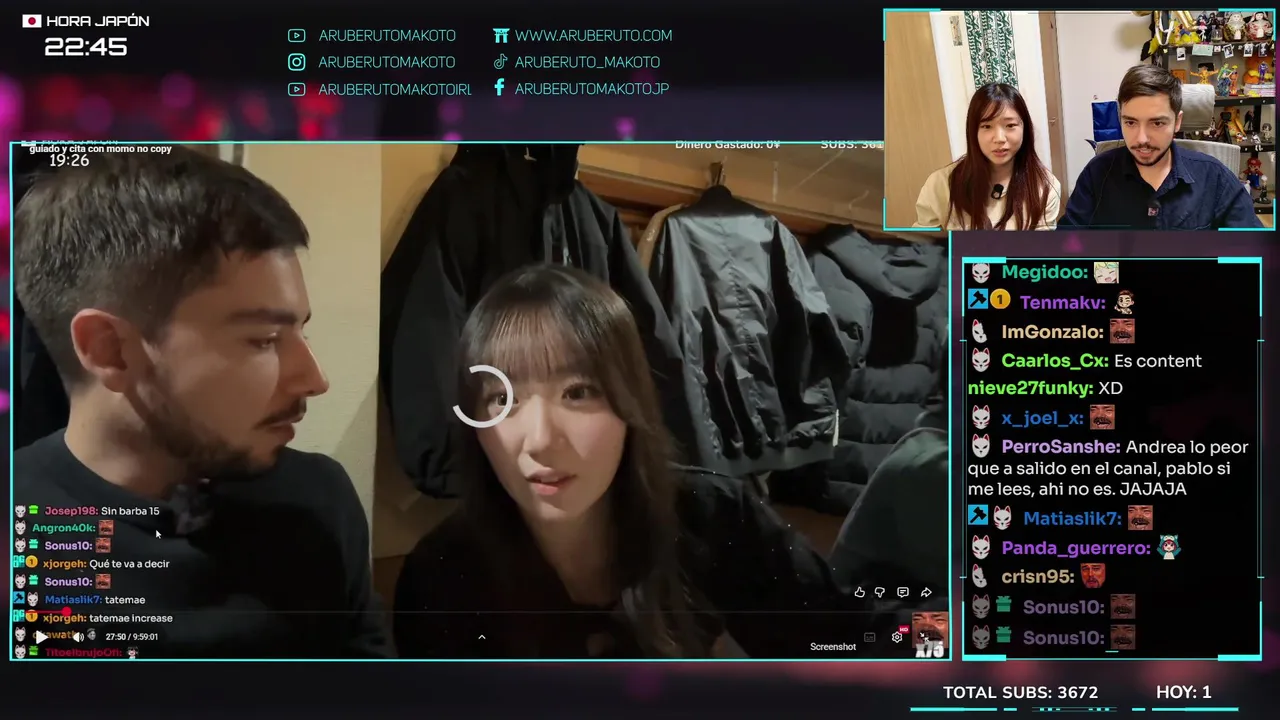Viewport: 1280px width, 720px height.
Task: Click the 'Dinero Gastado: 0¥' label
Action: coord(727,145)
